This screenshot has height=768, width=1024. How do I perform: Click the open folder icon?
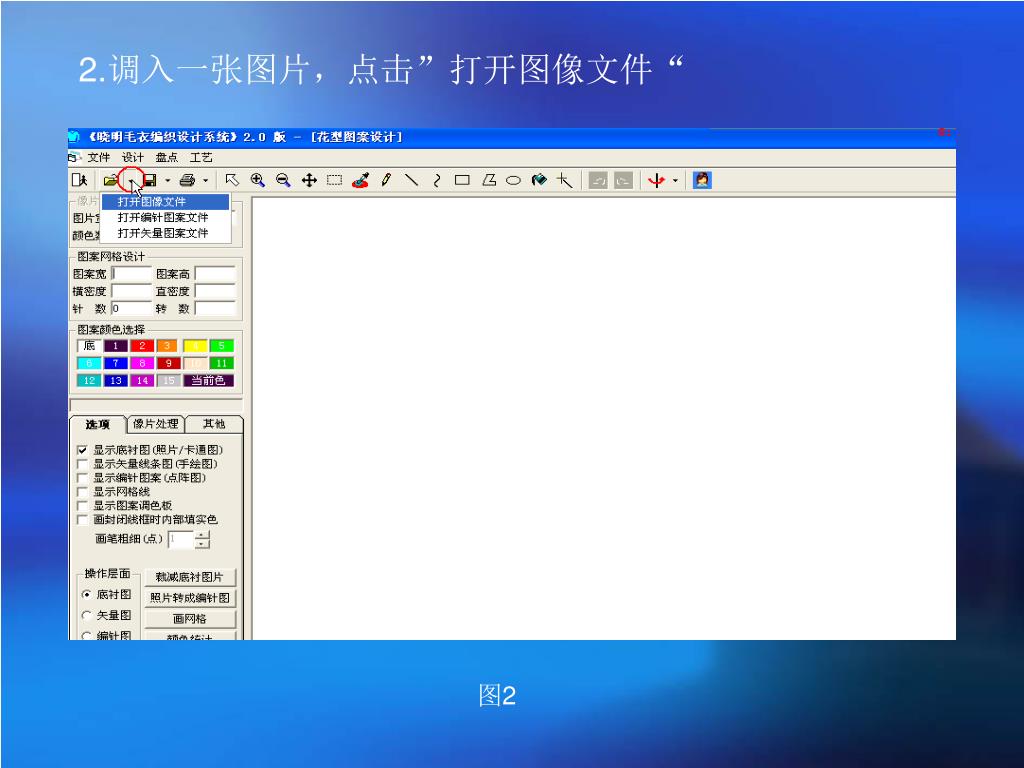[111, 180]
